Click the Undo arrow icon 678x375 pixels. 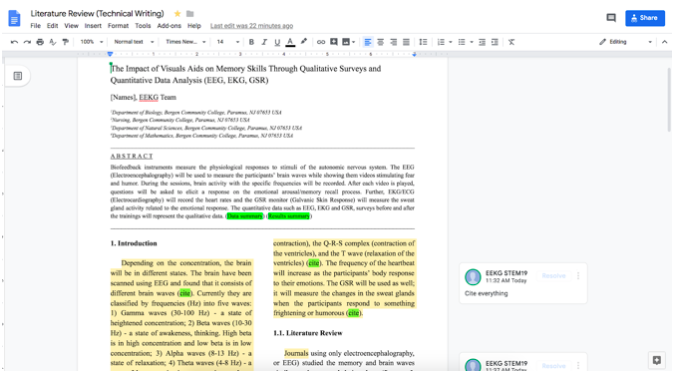click(14, 42)
